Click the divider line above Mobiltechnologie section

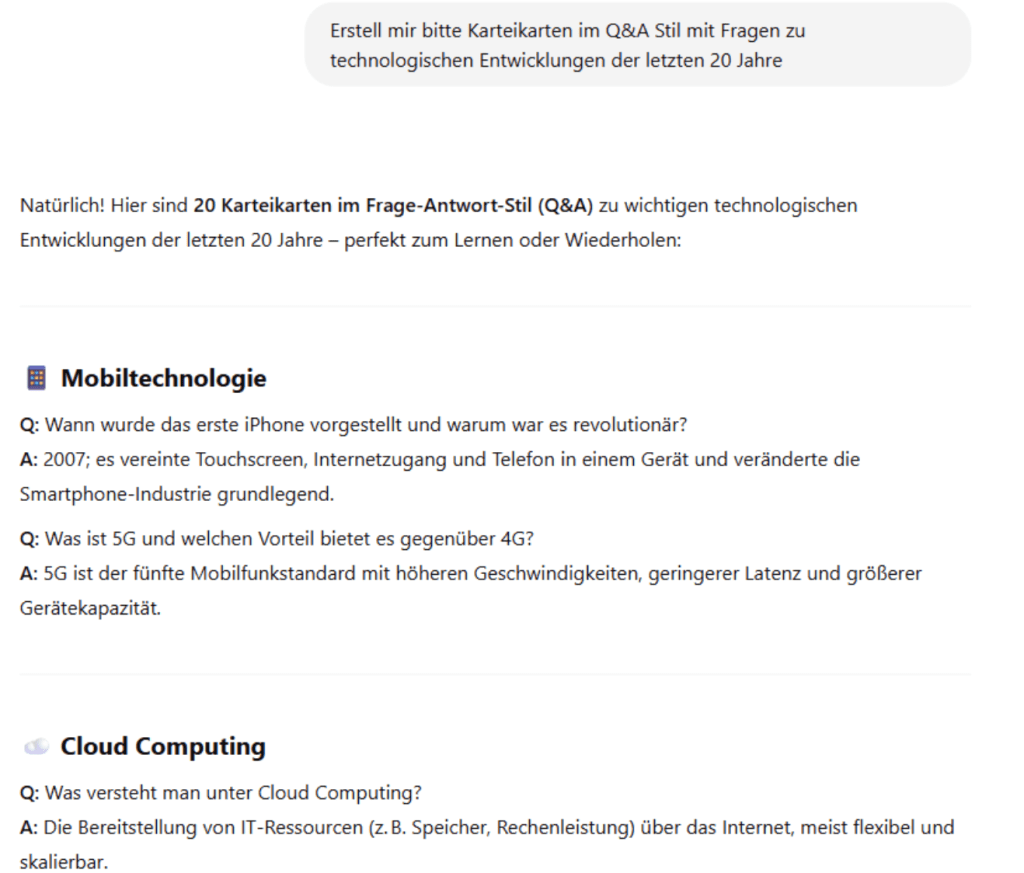(495, 306)
